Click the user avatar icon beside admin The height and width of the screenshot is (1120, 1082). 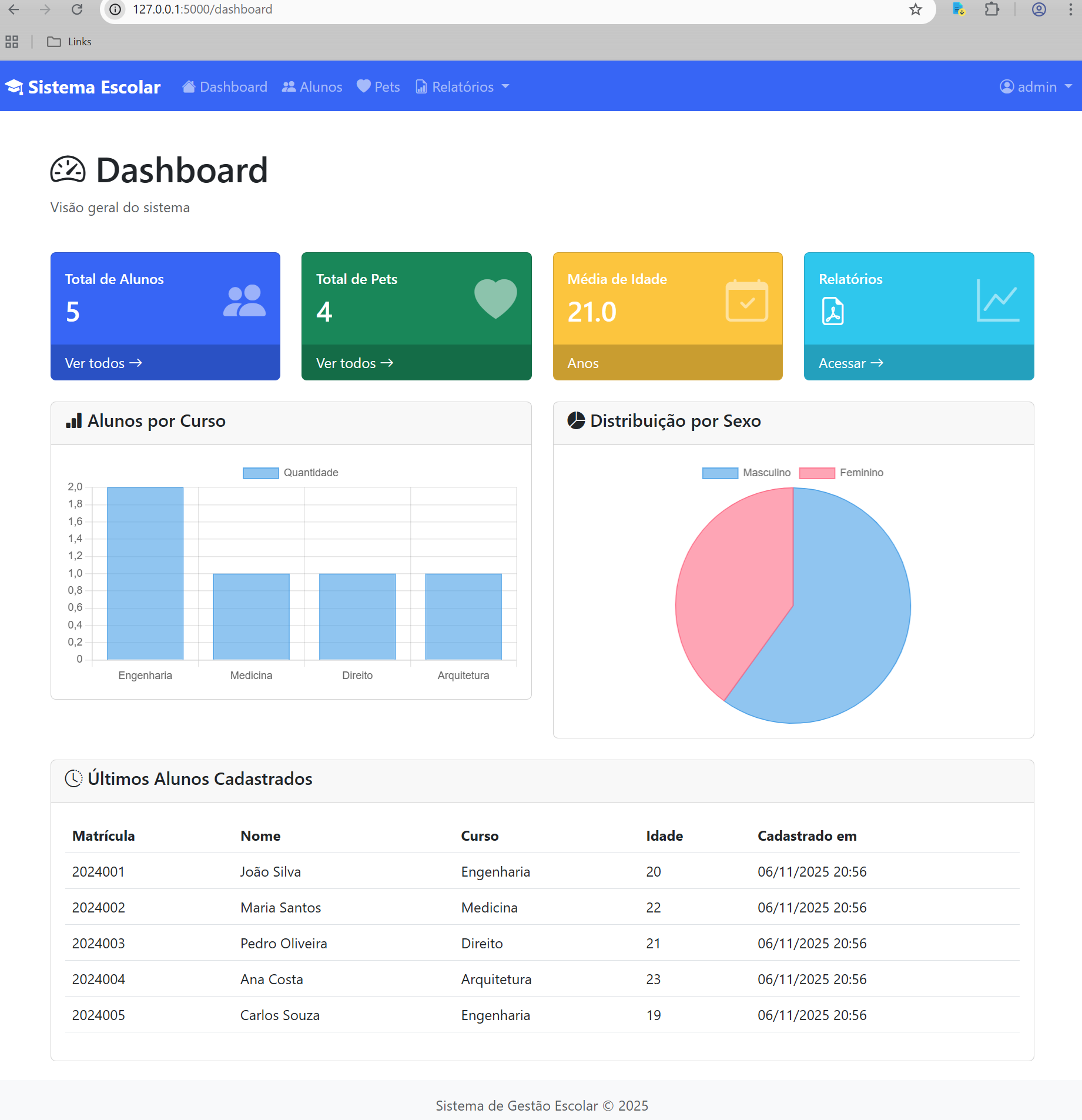[x=1007, y=87]
